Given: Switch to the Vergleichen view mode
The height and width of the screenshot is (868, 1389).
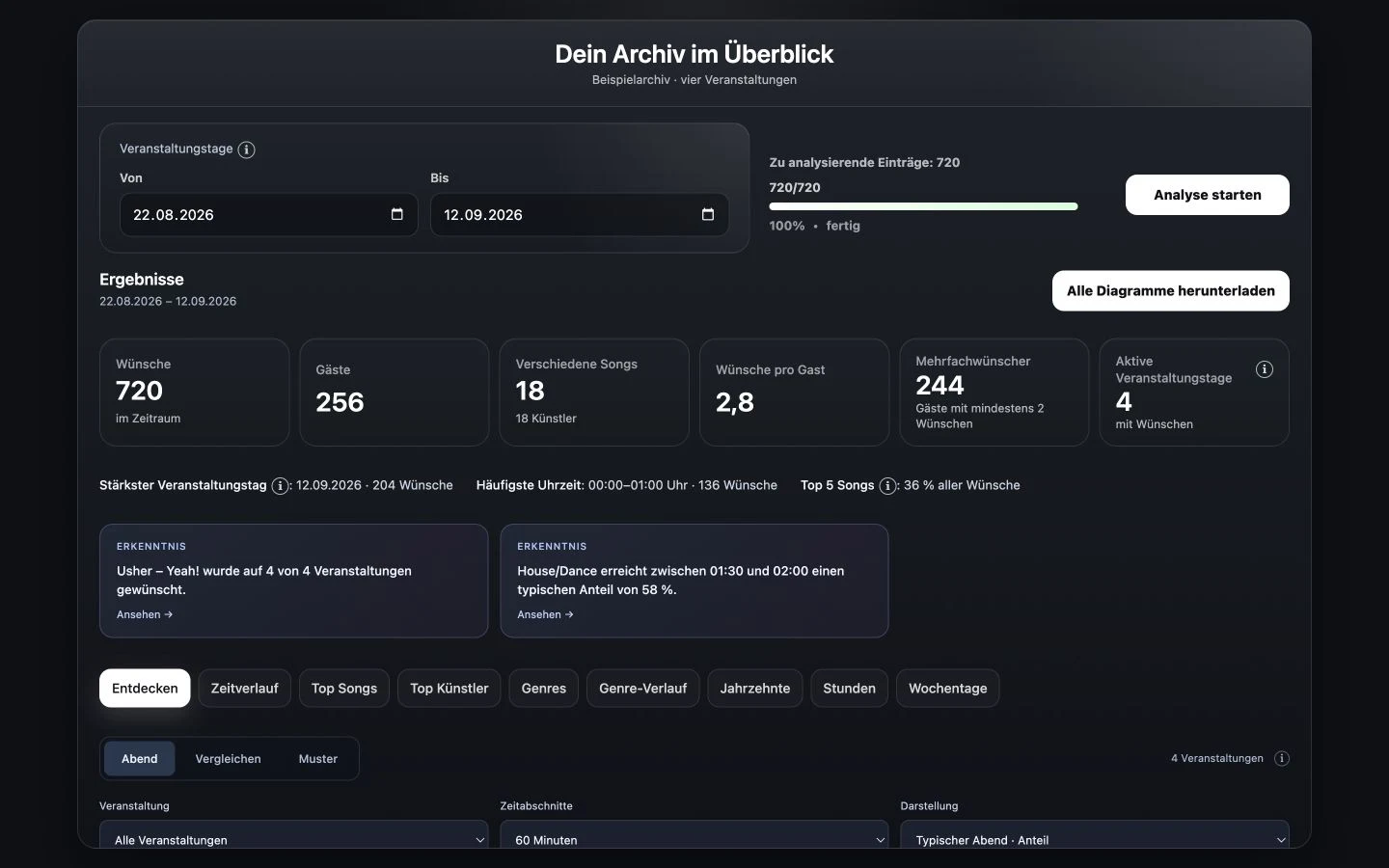Looking at the screenshot, I should [x=228, y=759].
